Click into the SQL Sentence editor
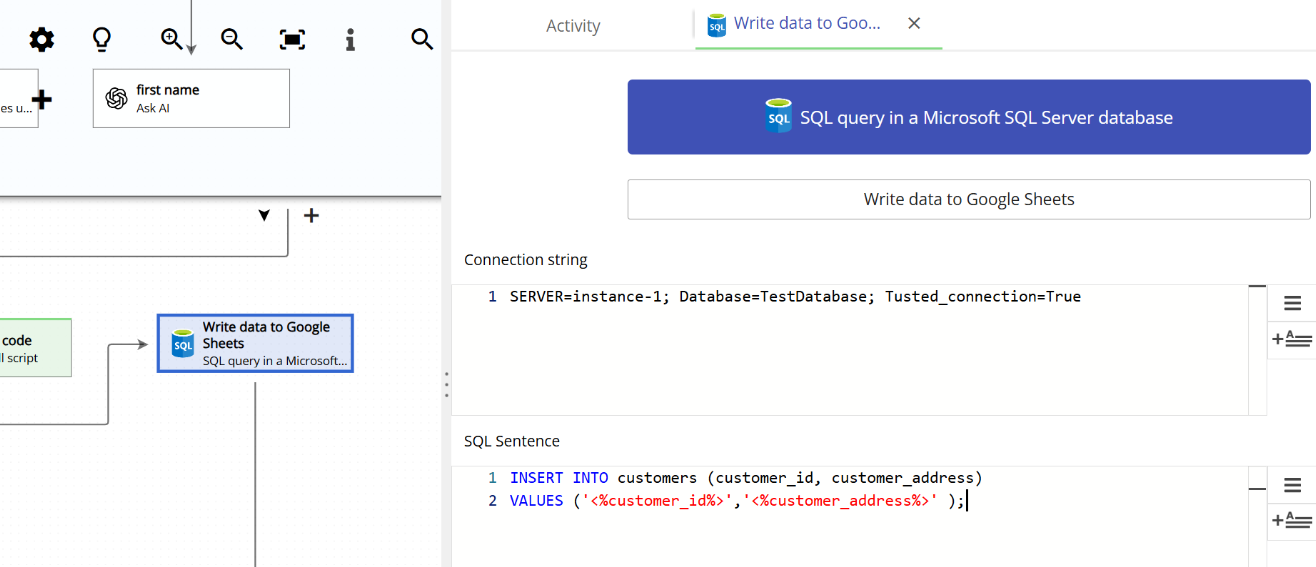Image resolution: width=1316 pixels, height=567 pixels. [850, 516]
